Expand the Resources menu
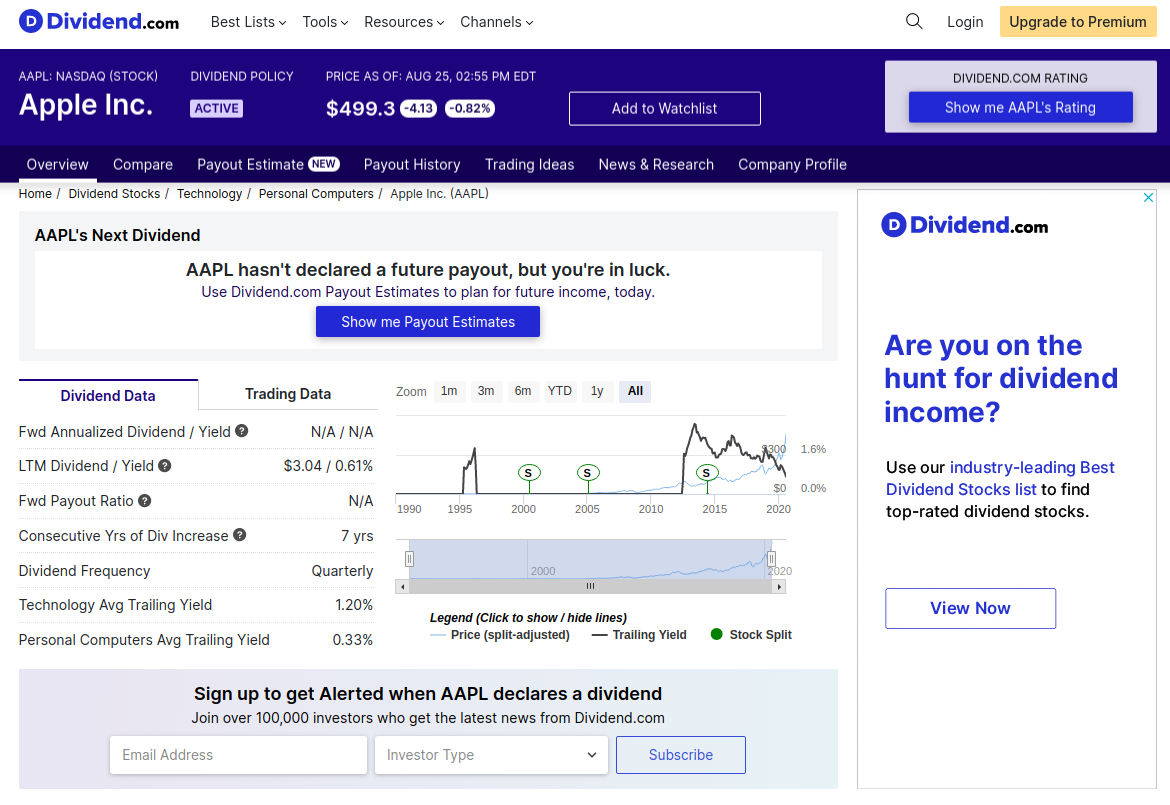1170x805 pixels. (x=404, y=22)
